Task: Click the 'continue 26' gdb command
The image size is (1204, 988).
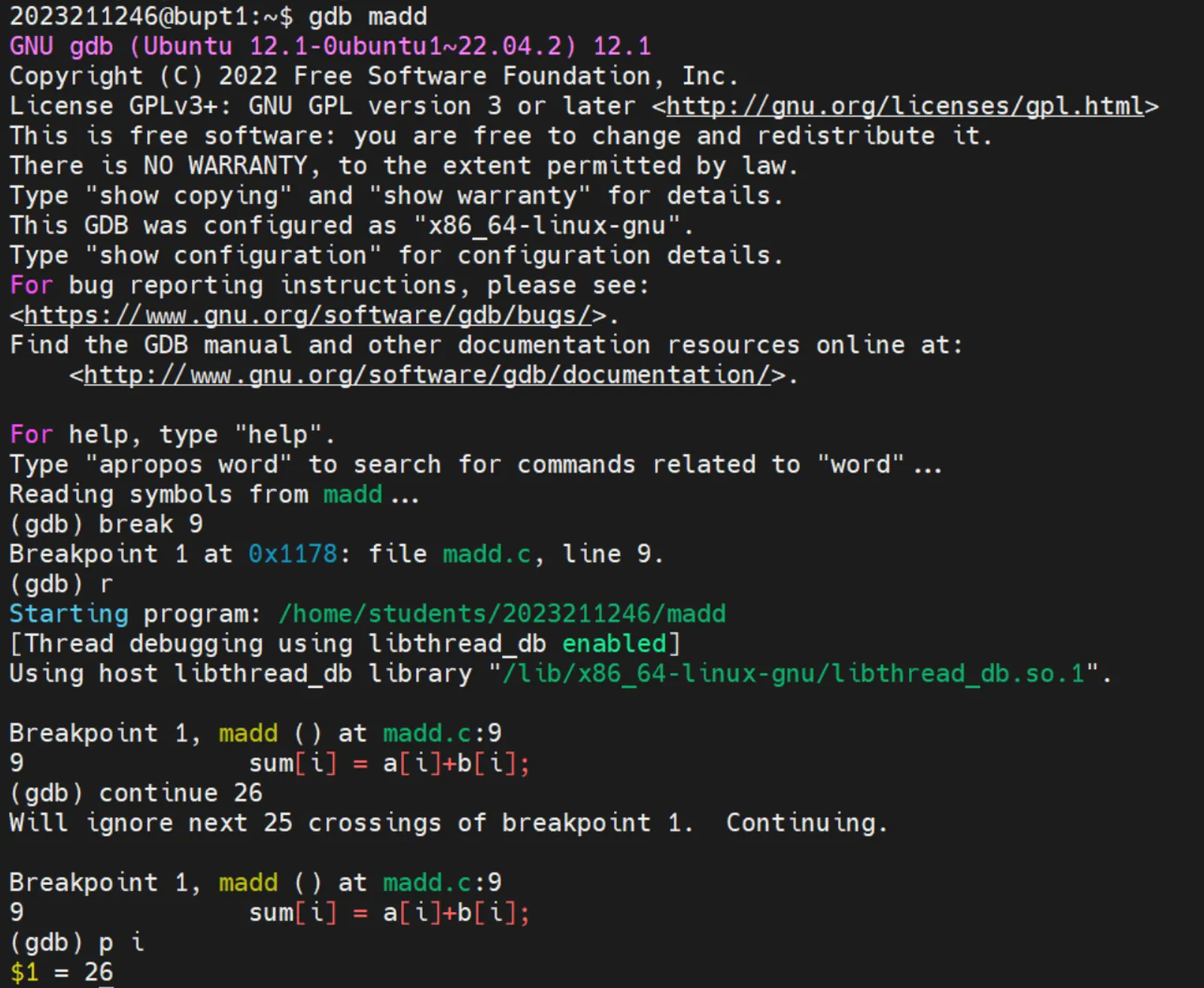Action: tap(181, 793)
